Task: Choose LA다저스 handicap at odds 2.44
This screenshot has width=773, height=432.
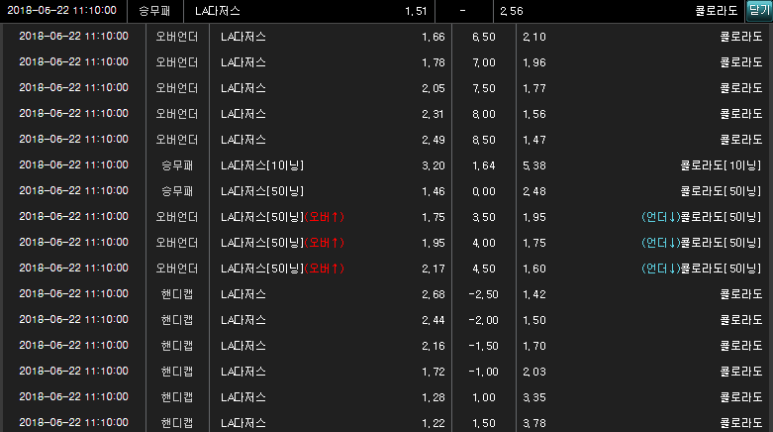Action: [330, 320]
